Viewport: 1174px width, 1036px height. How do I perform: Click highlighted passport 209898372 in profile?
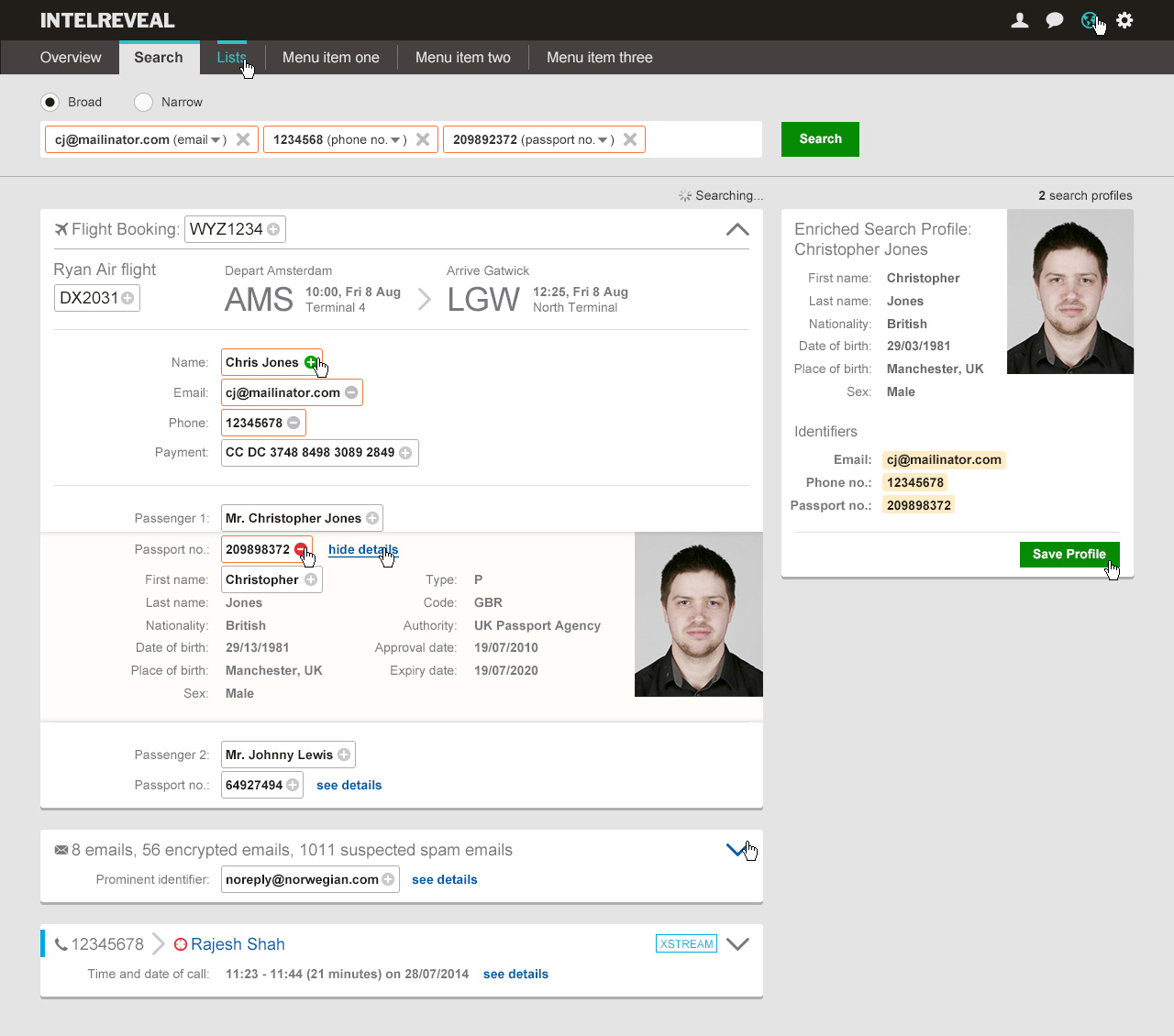click(x=919, y=506)
